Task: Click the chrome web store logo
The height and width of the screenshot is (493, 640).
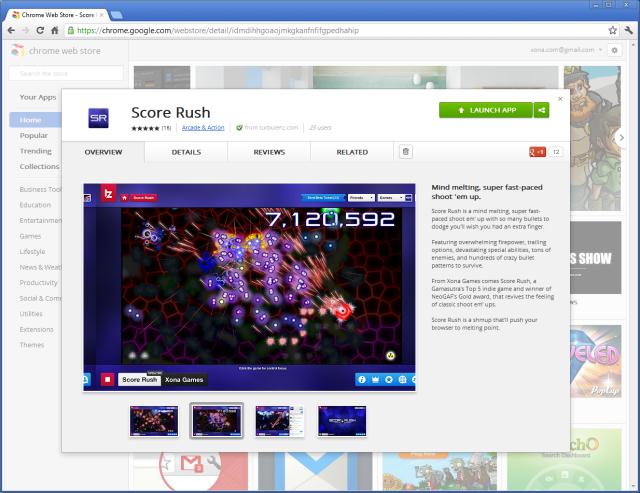Action: pos(56,51)
